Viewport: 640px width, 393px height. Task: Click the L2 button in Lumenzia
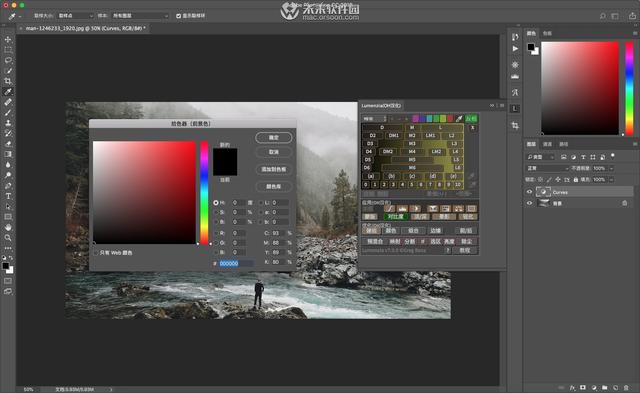click(x=451, y=135)
